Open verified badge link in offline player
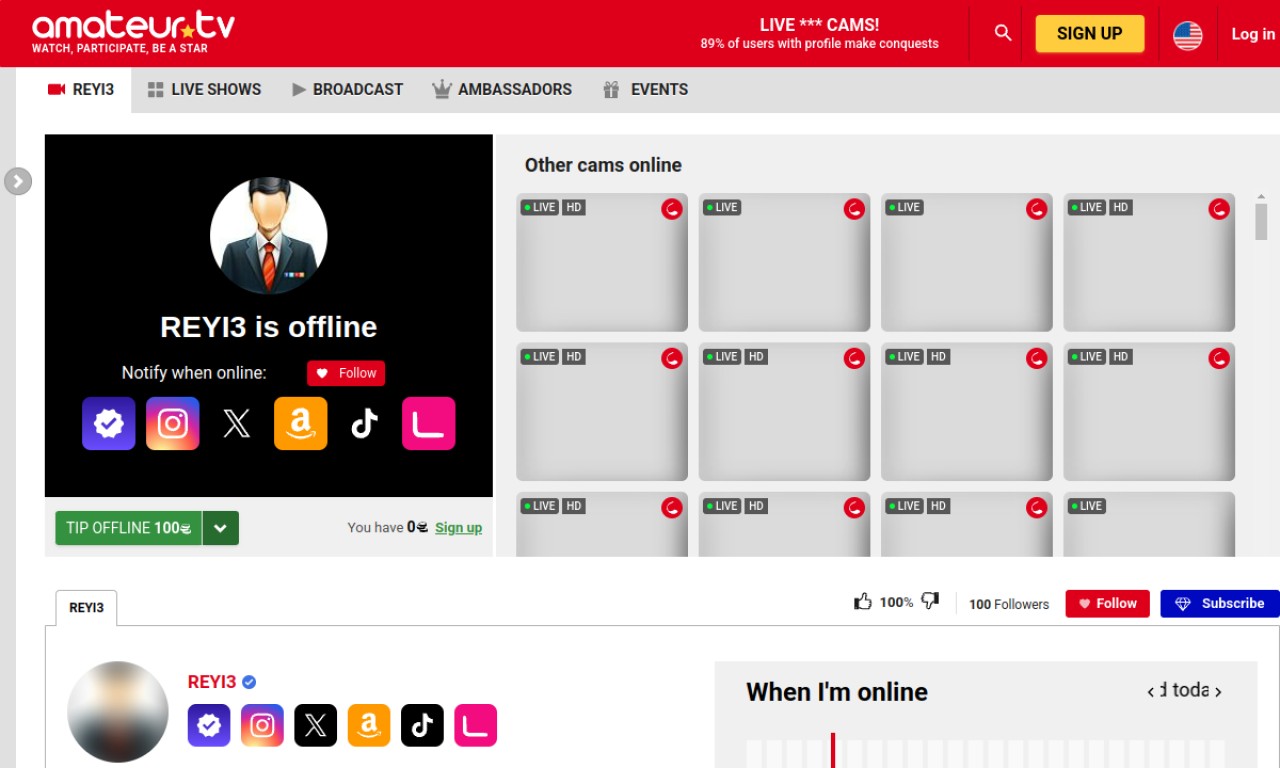Viewport: 1280px width, 768px height. pos(109,423)
